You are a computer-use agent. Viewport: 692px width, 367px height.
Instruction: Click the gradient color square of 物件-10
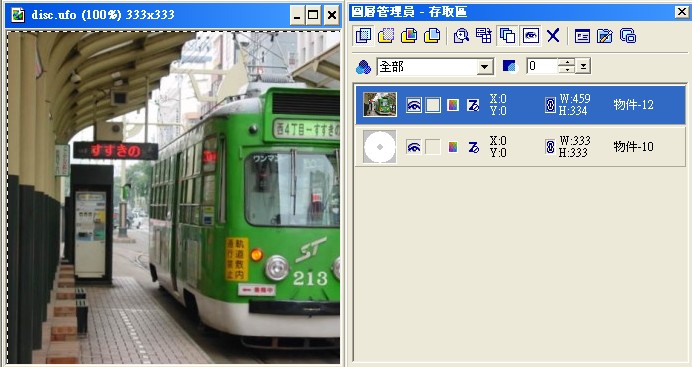pos(453,147)
